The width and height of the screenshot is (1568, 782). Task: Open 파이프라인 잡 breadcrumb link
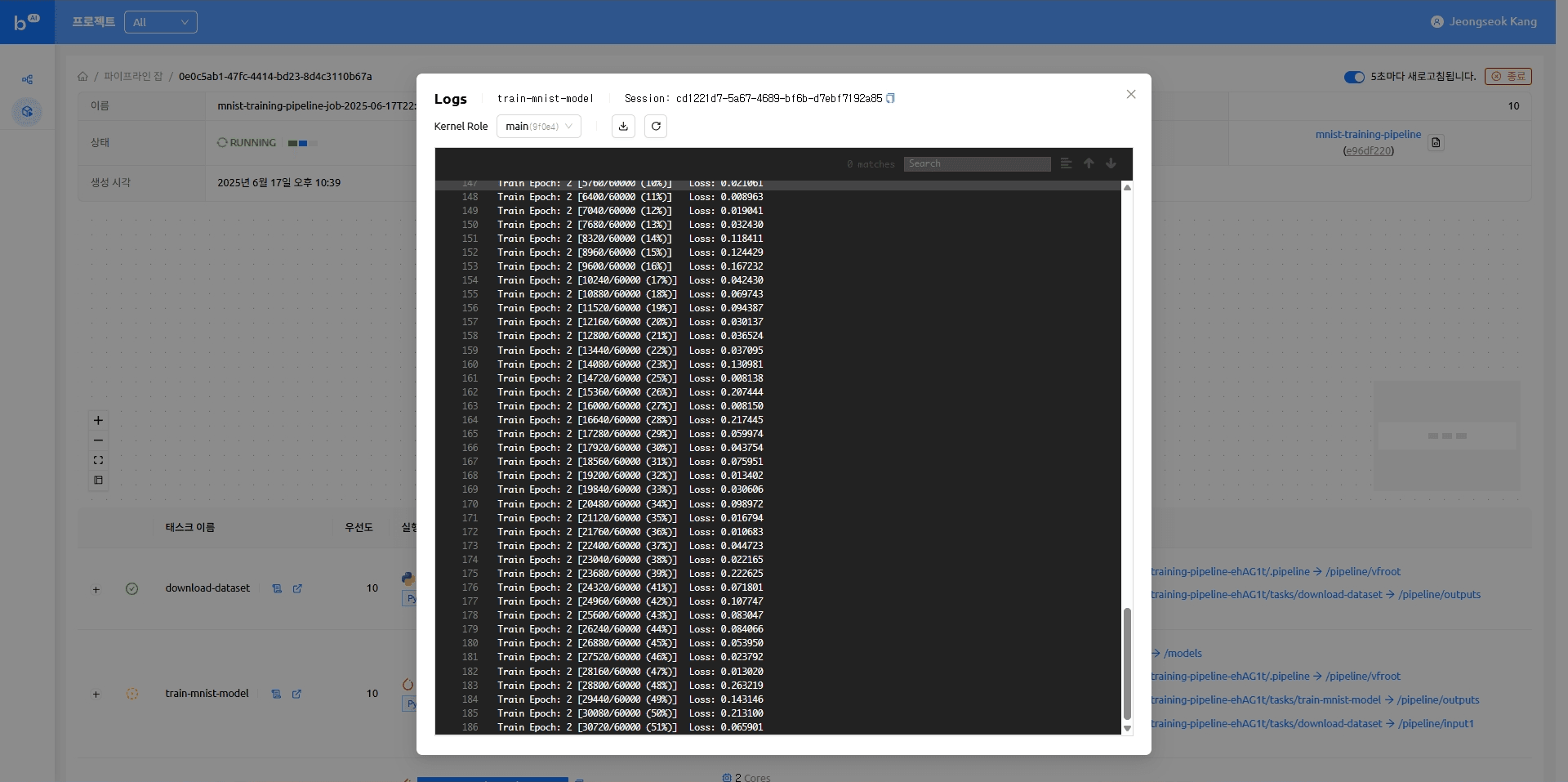coord(133,76)
